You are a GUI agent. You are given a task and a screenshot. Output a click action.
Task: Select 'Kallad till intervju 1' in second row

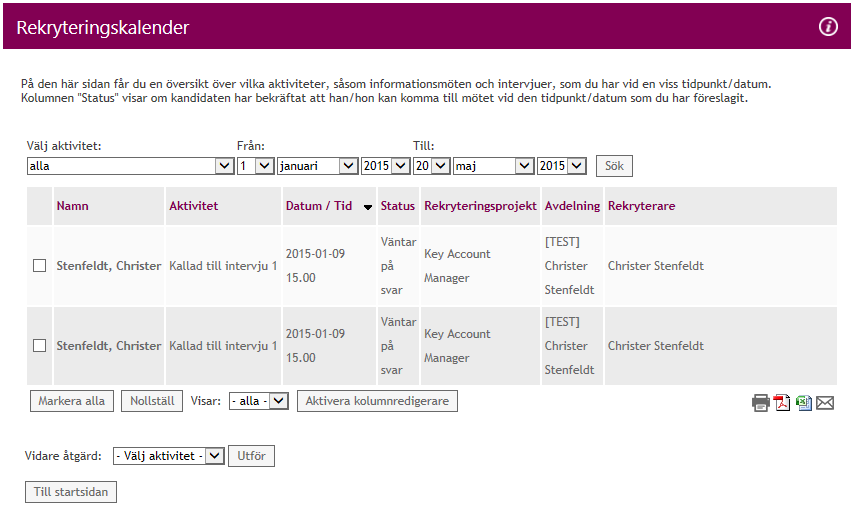point(223,346)
